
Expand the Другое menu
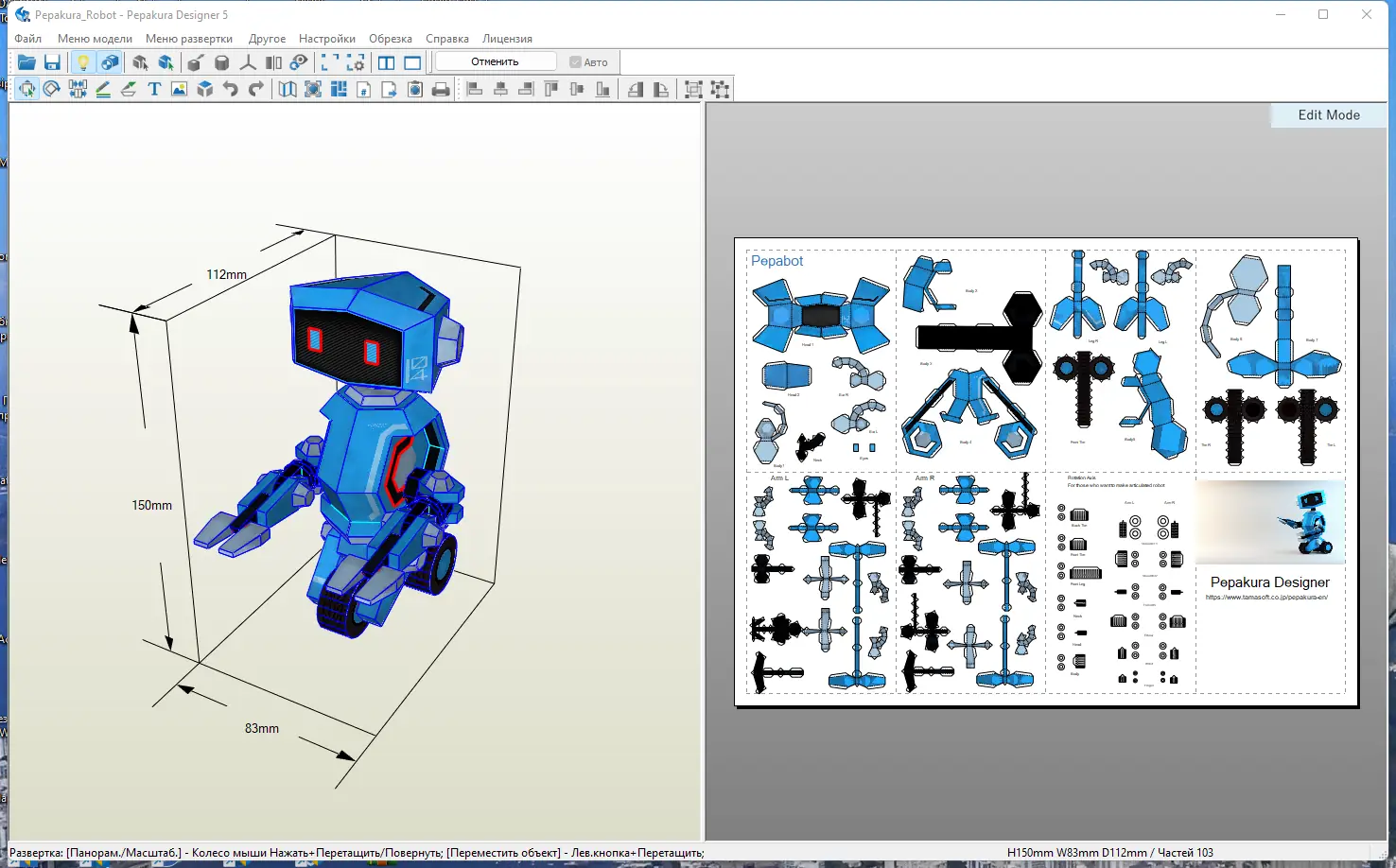pos(267,39)
